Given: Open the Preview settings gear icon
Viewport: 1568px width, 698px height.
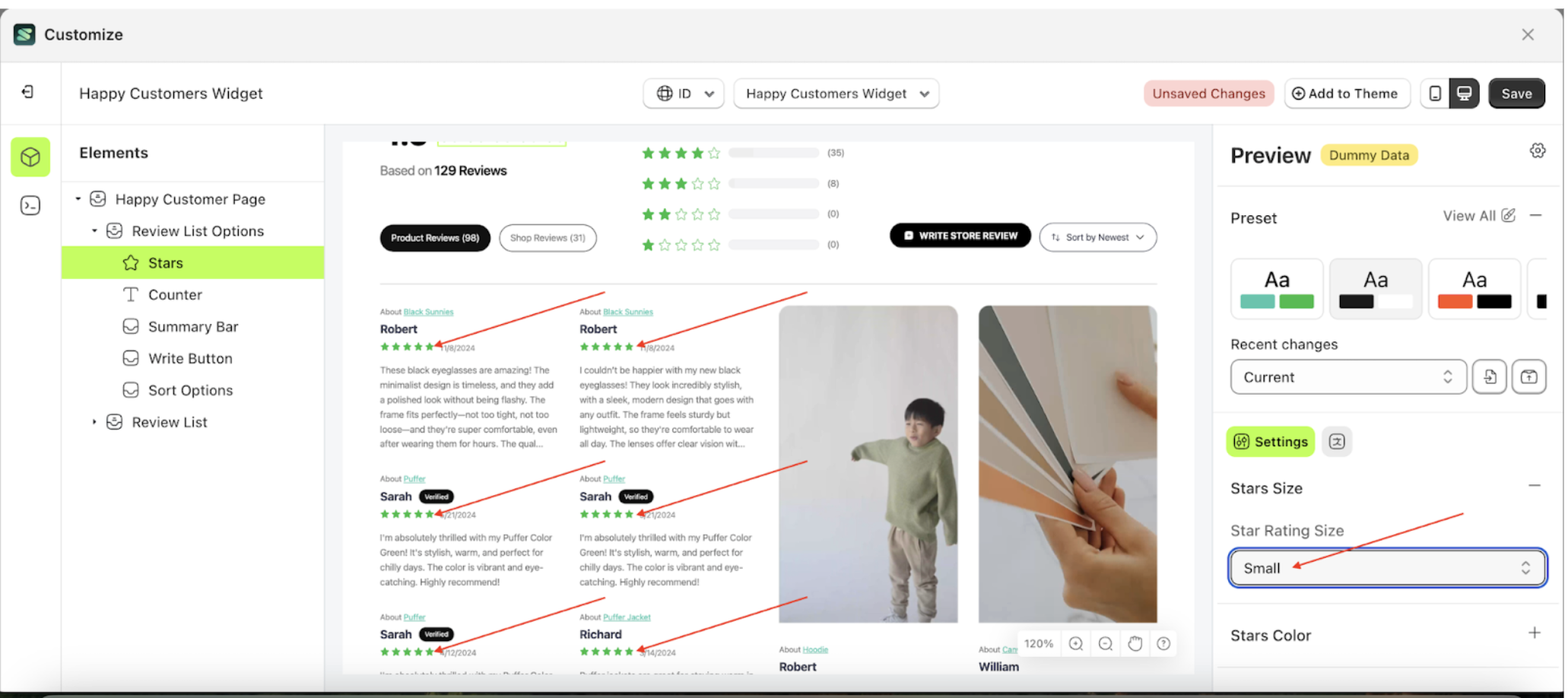Looking at the screenshot, I should (x=1537, y=151).
